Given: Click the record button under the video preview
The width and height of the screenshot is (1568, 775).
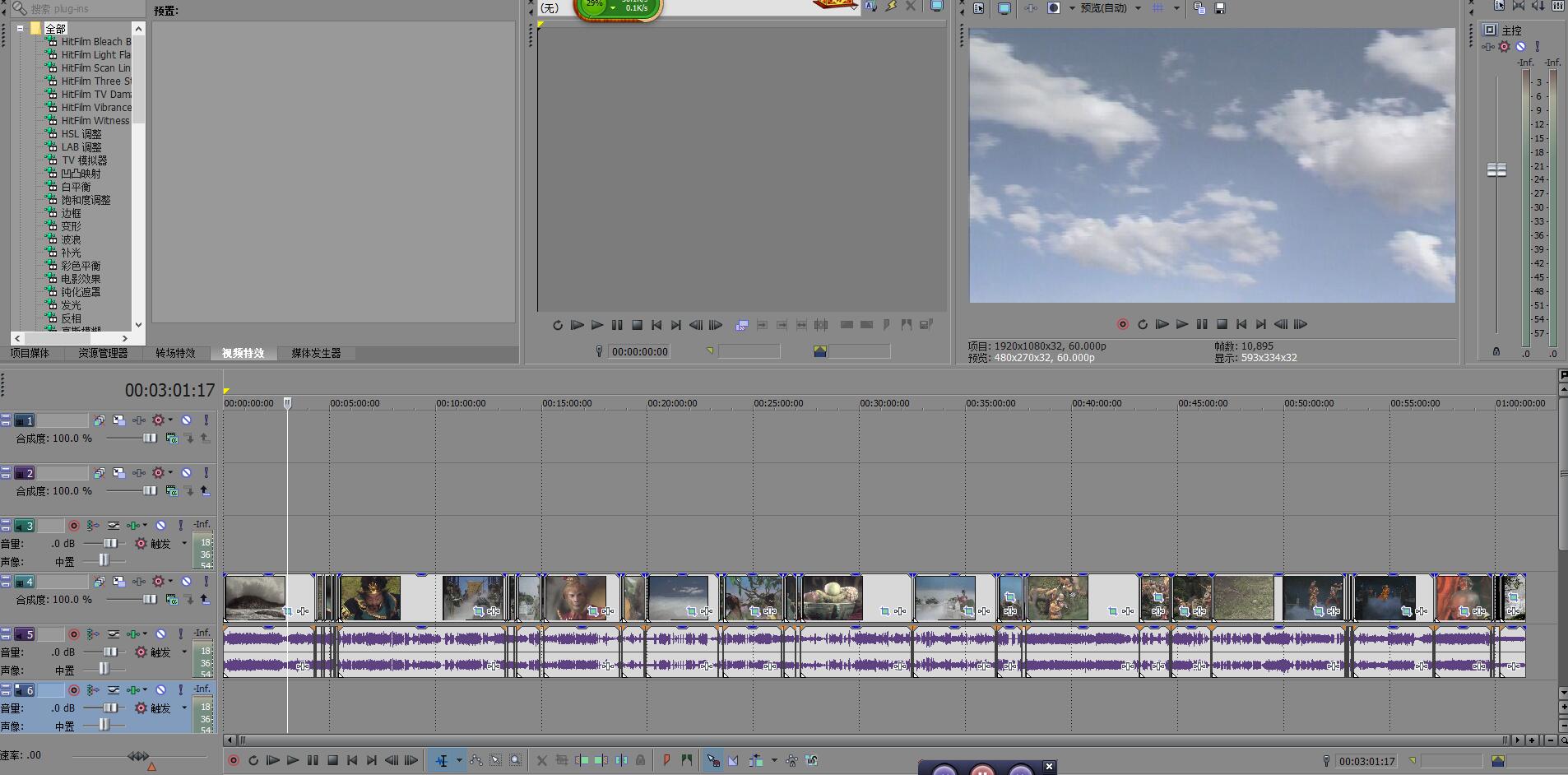Looking at the screenshot, I should click(x=1123, y=325).
